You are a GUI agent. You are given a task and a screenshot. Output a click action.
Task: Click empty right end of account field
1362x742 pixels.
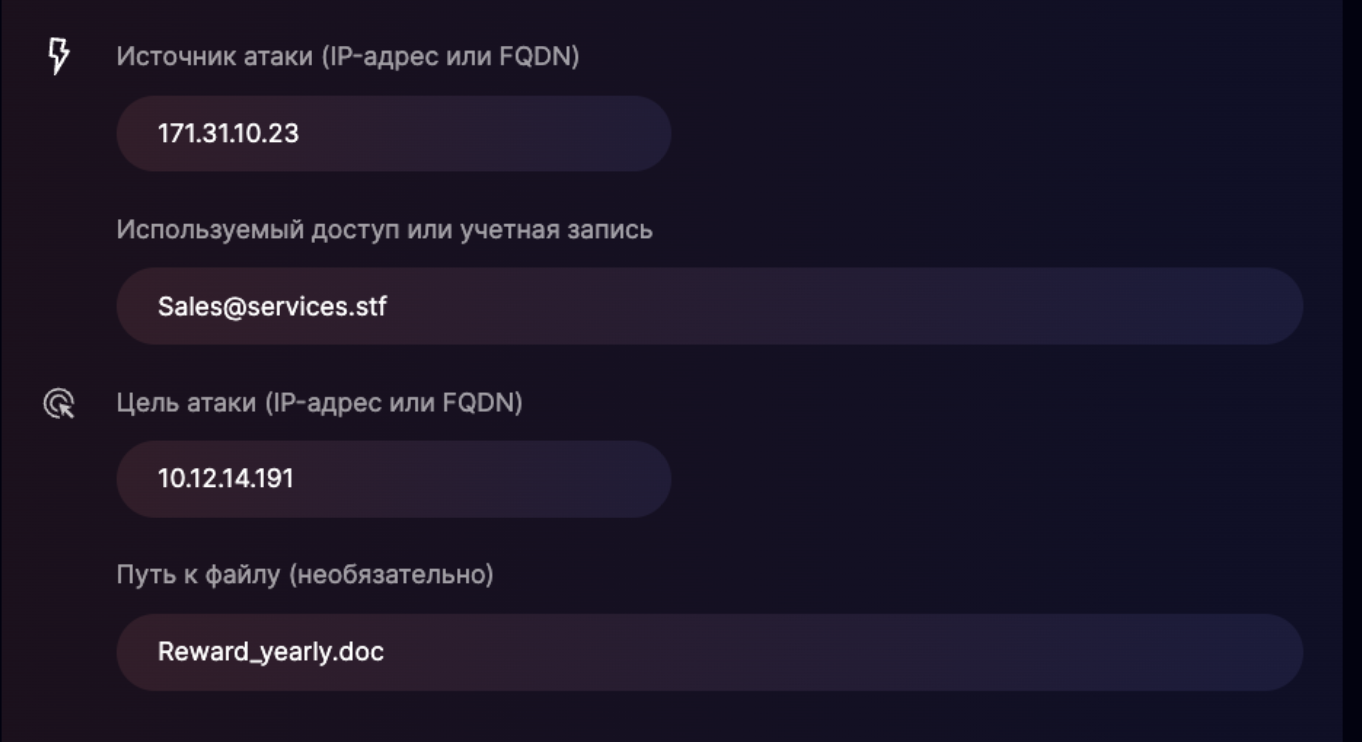pos(1200,306)
